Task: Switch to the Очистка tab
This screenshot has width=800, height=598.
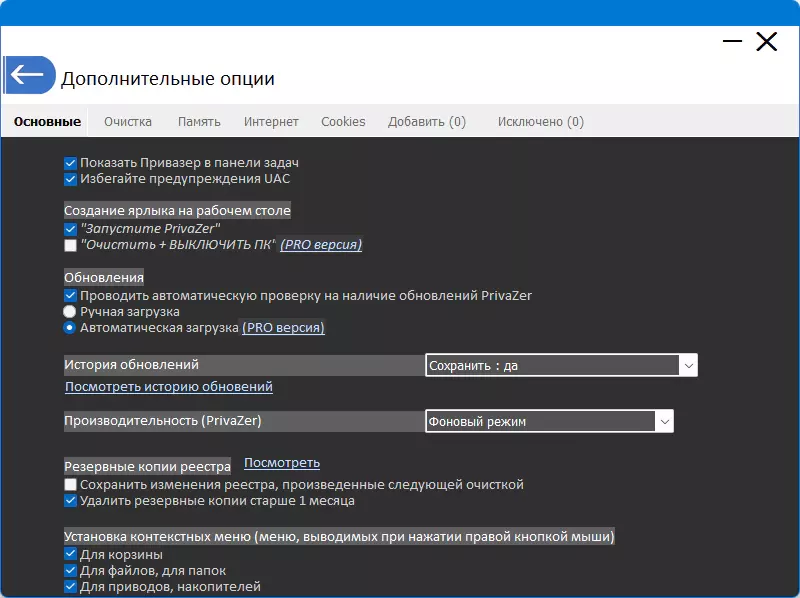Action: (x=128, y=121)
